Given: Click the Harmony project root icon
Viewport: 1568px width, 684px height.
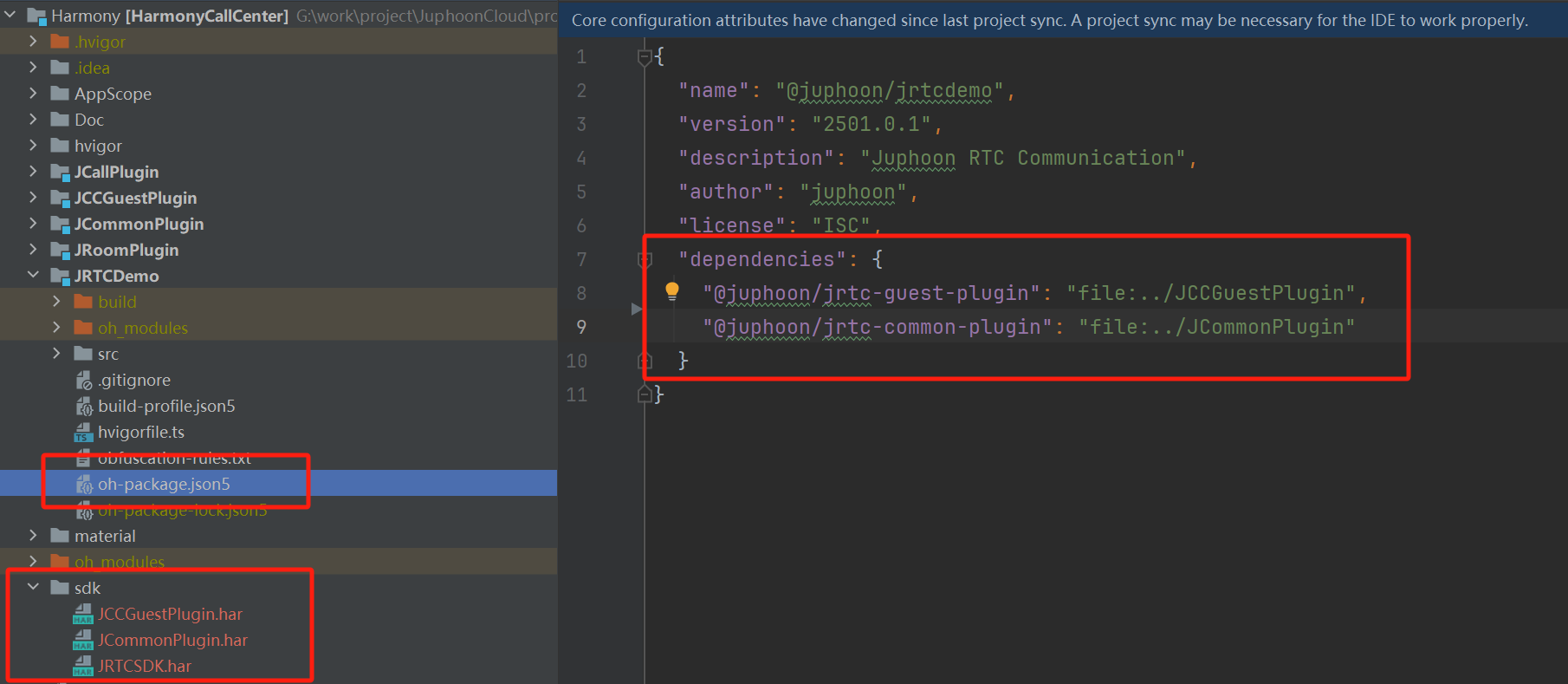Looking at the screenshot, I should coord(36,16).
